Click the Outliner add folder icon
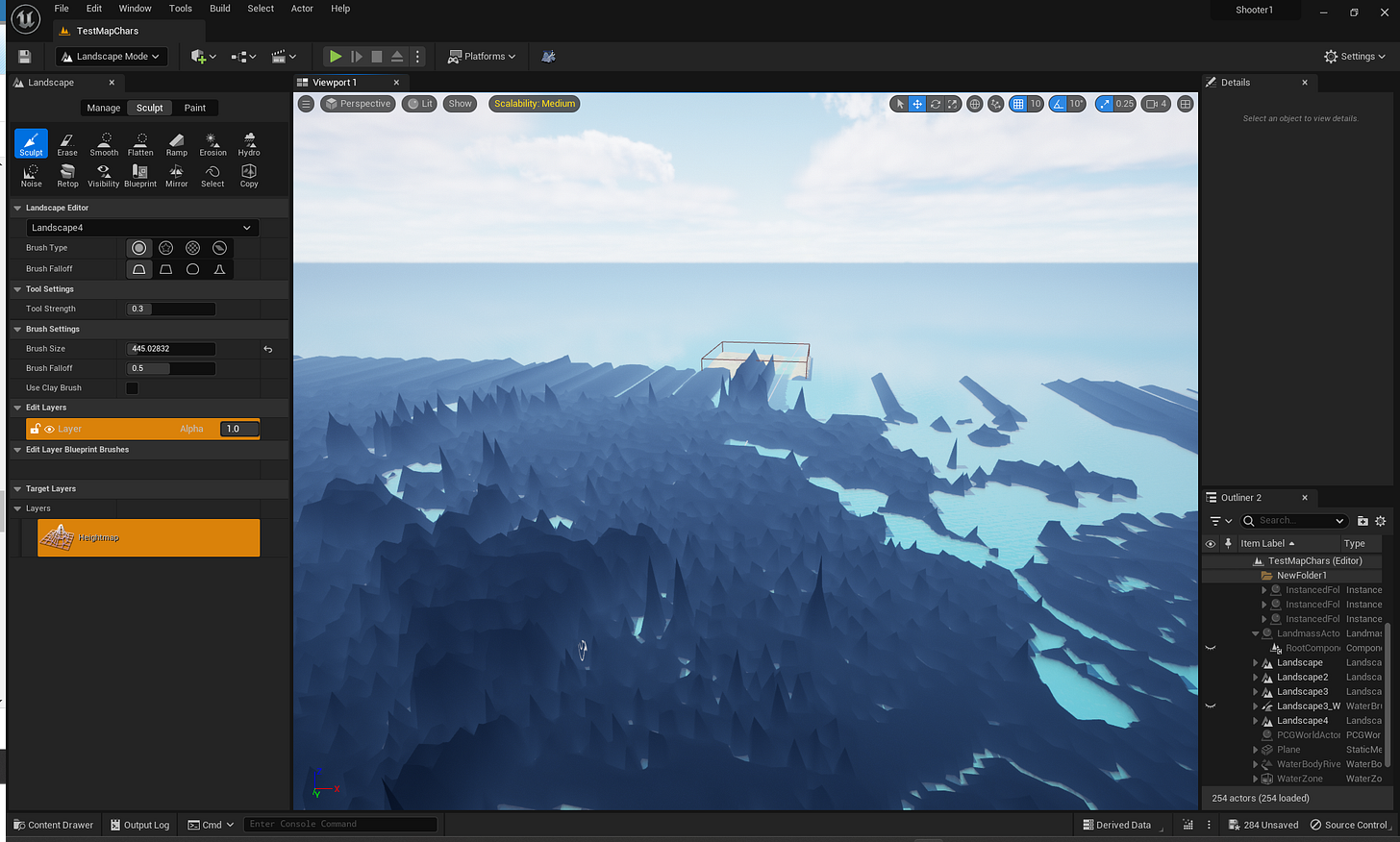This screenshot has height=842, width=1400. [1362, 521]
